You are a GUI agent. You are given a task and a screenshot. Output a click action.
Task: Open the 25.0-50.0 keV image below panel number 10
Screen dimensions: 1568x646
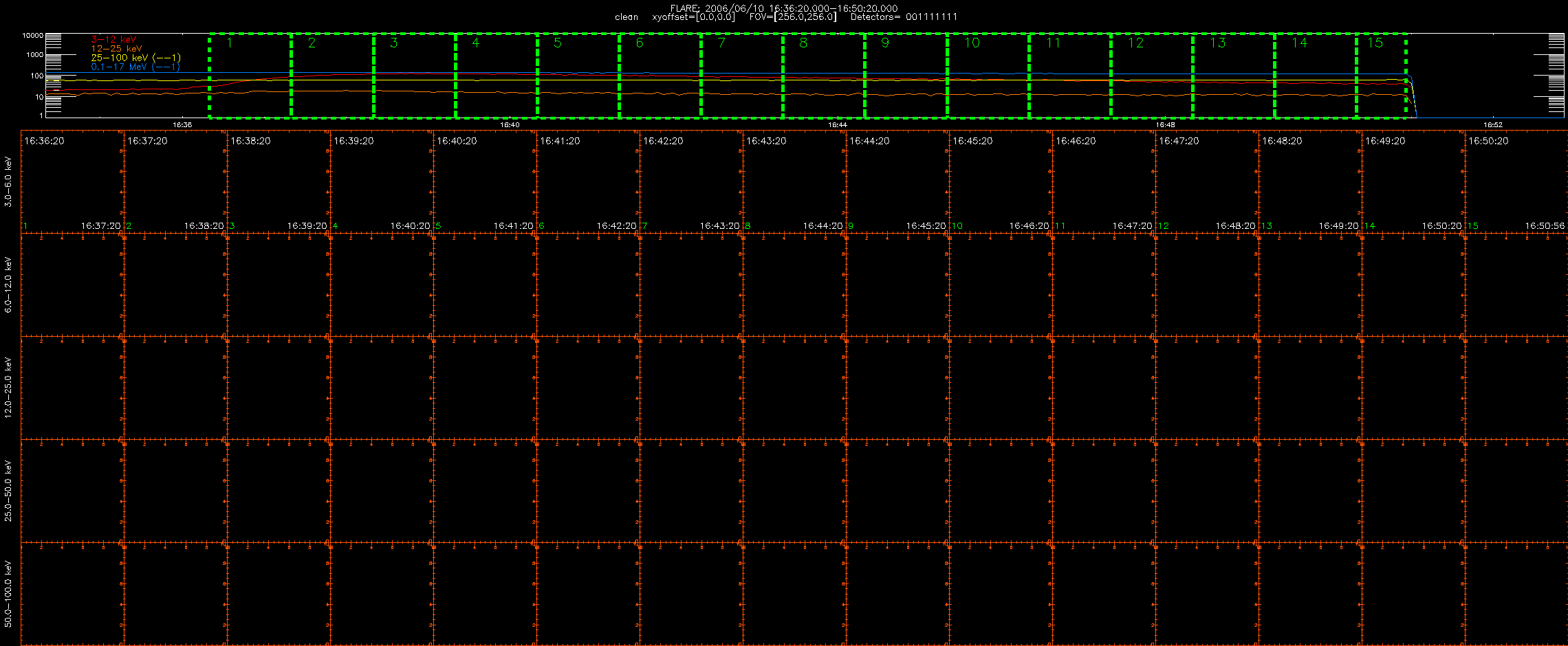[1001, 491]
